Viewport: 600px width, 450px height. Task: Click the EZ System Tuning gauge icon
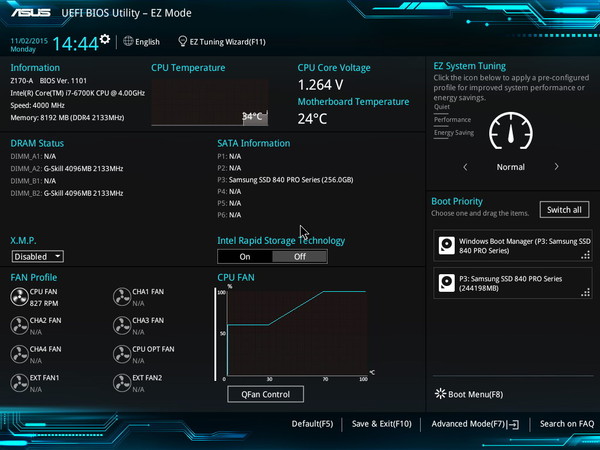[511, 131]
